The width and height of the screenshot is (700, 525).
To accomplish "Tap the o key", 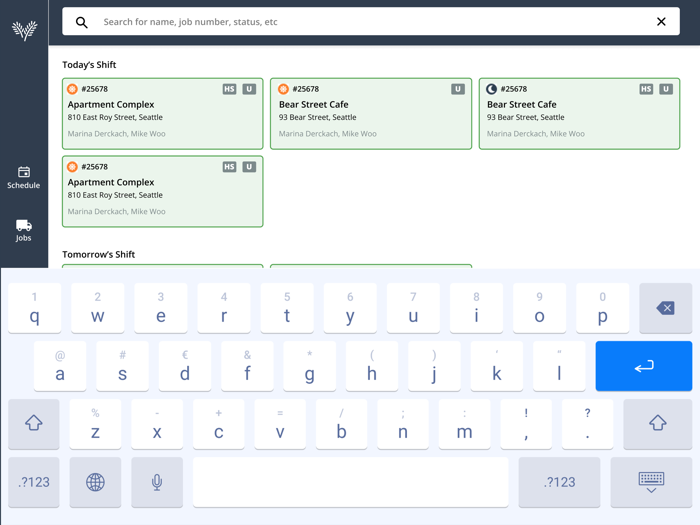I will coord(539,308).
